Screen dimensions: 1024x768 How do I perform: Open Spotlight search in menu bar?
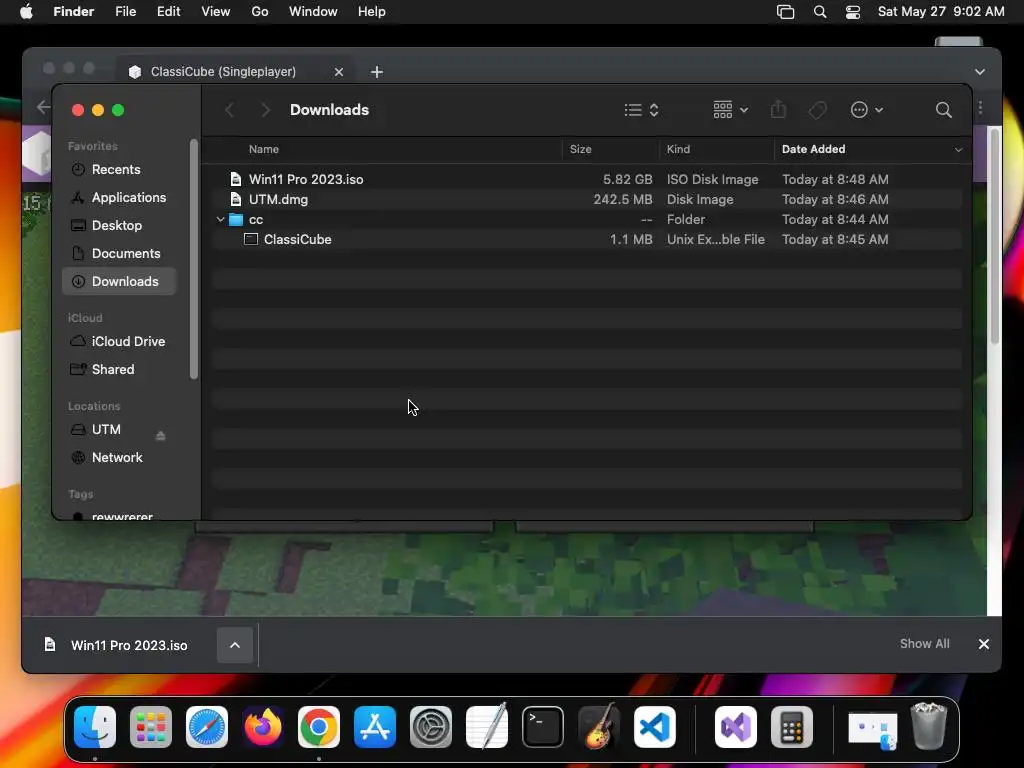[x=820, y=12]
